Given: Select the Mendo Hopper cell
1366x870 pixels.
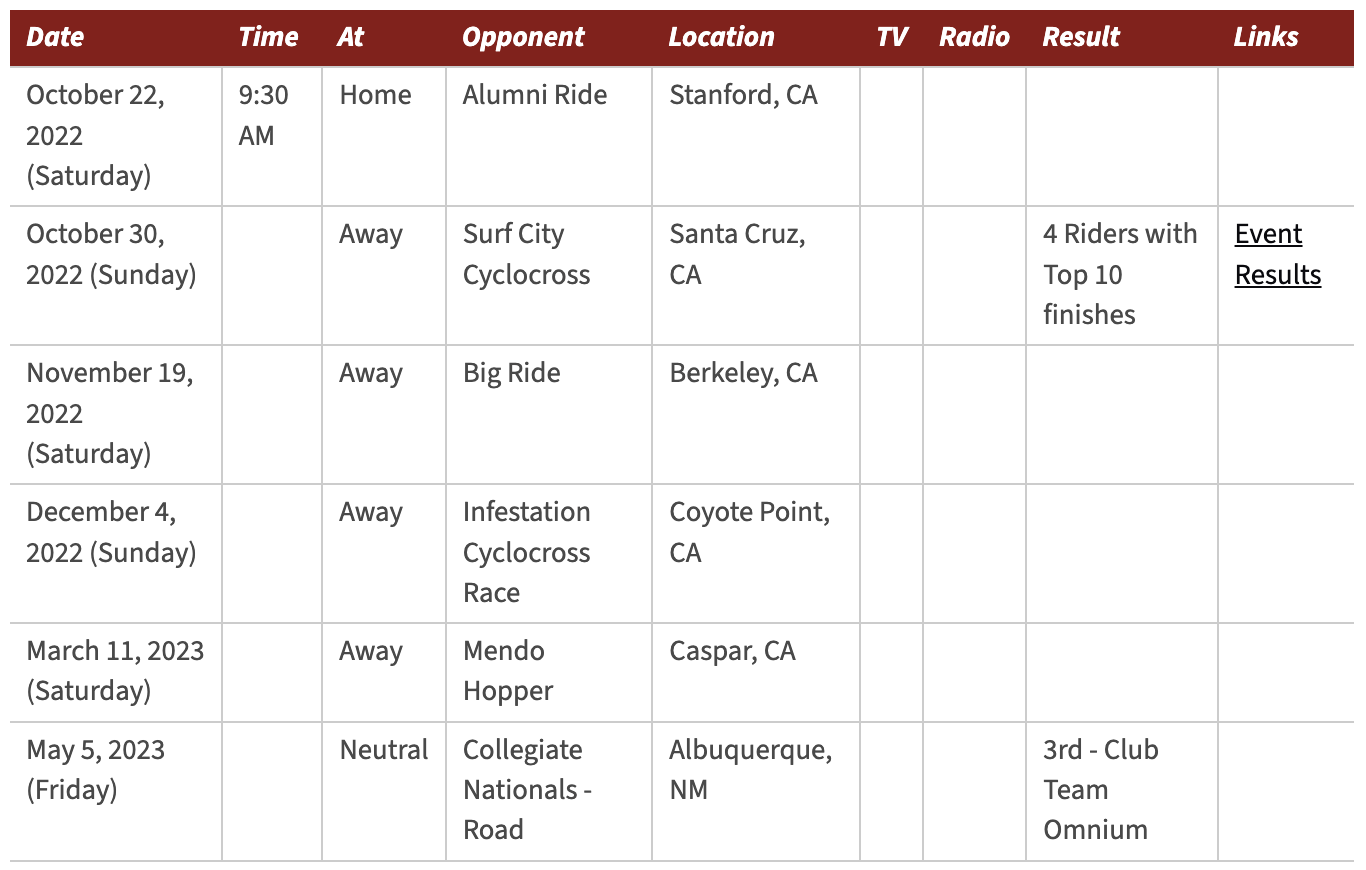Looking at the screenshot, I should click(549, 672).
